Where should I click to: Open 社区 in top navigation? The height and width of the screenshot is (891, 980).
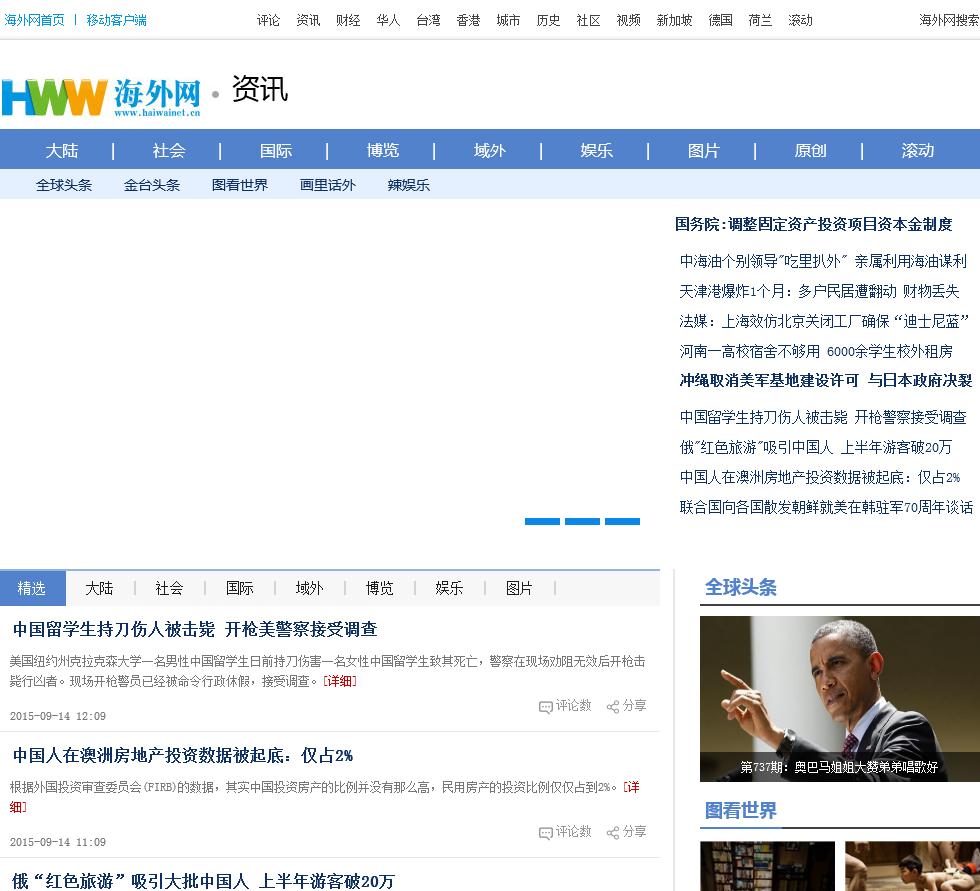pos(588,21)
